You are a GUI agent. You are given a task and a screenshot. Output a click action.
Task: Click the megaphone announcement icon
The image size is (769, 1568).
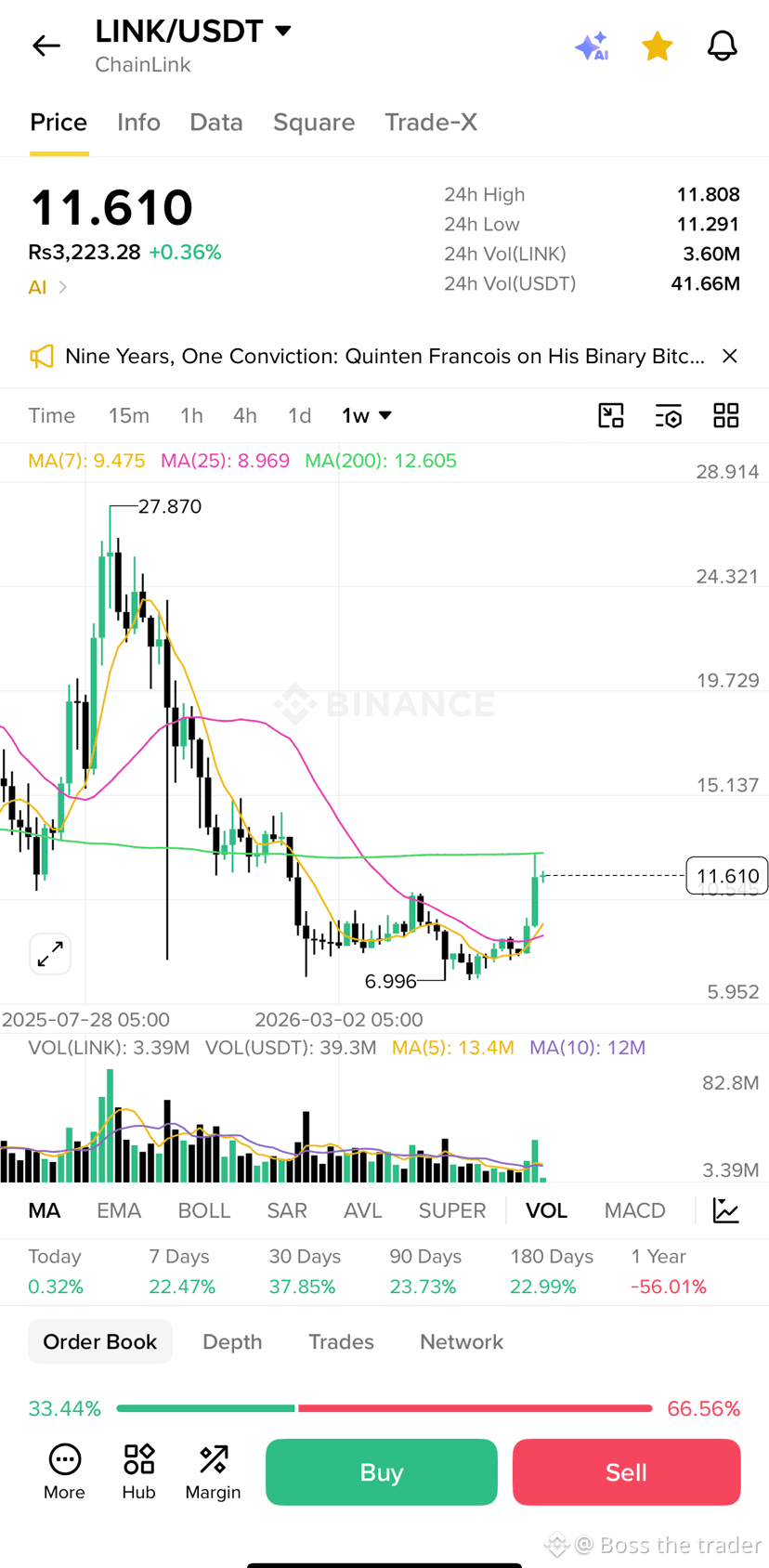(x=42, y=357)
